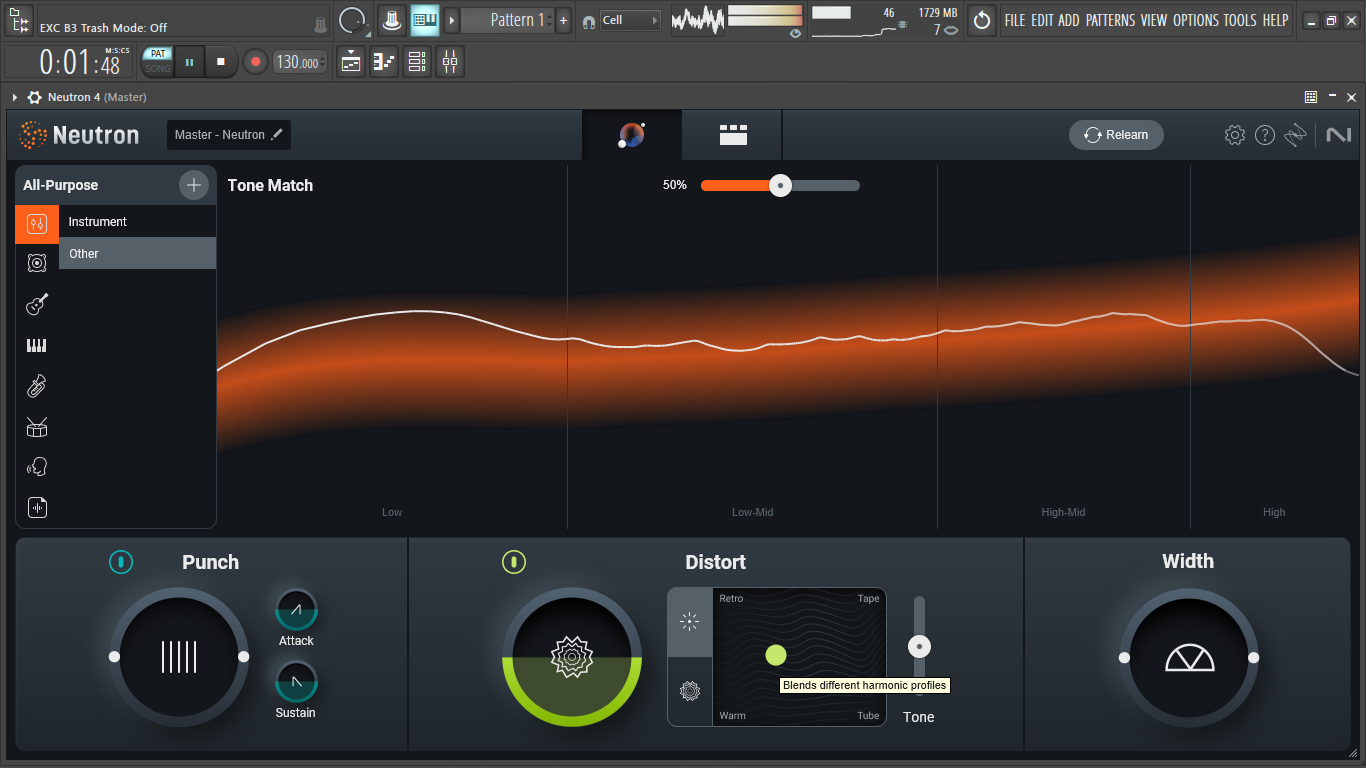Add a new target with plus button
Image resolution: width=1366 pixels, height=768 pixels.
(193, 185)
